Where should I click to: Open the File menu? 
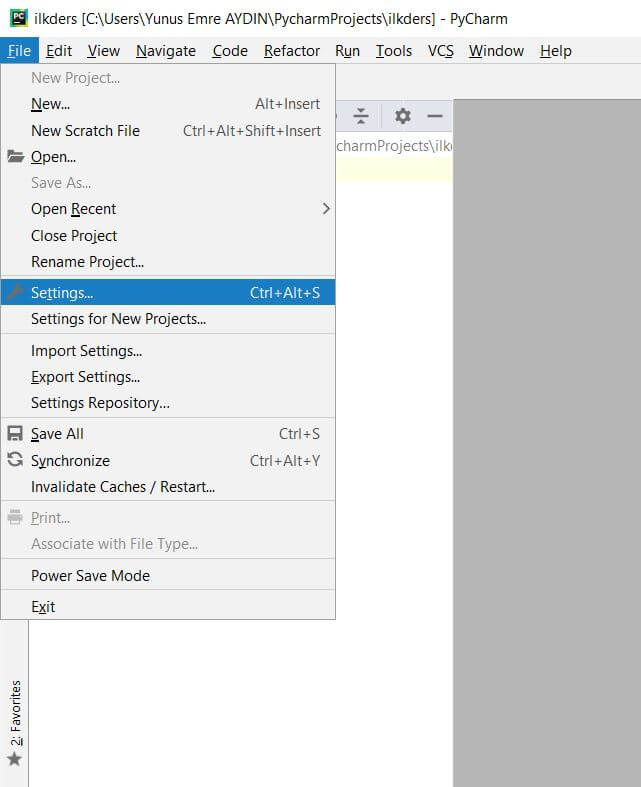(19, 51)
